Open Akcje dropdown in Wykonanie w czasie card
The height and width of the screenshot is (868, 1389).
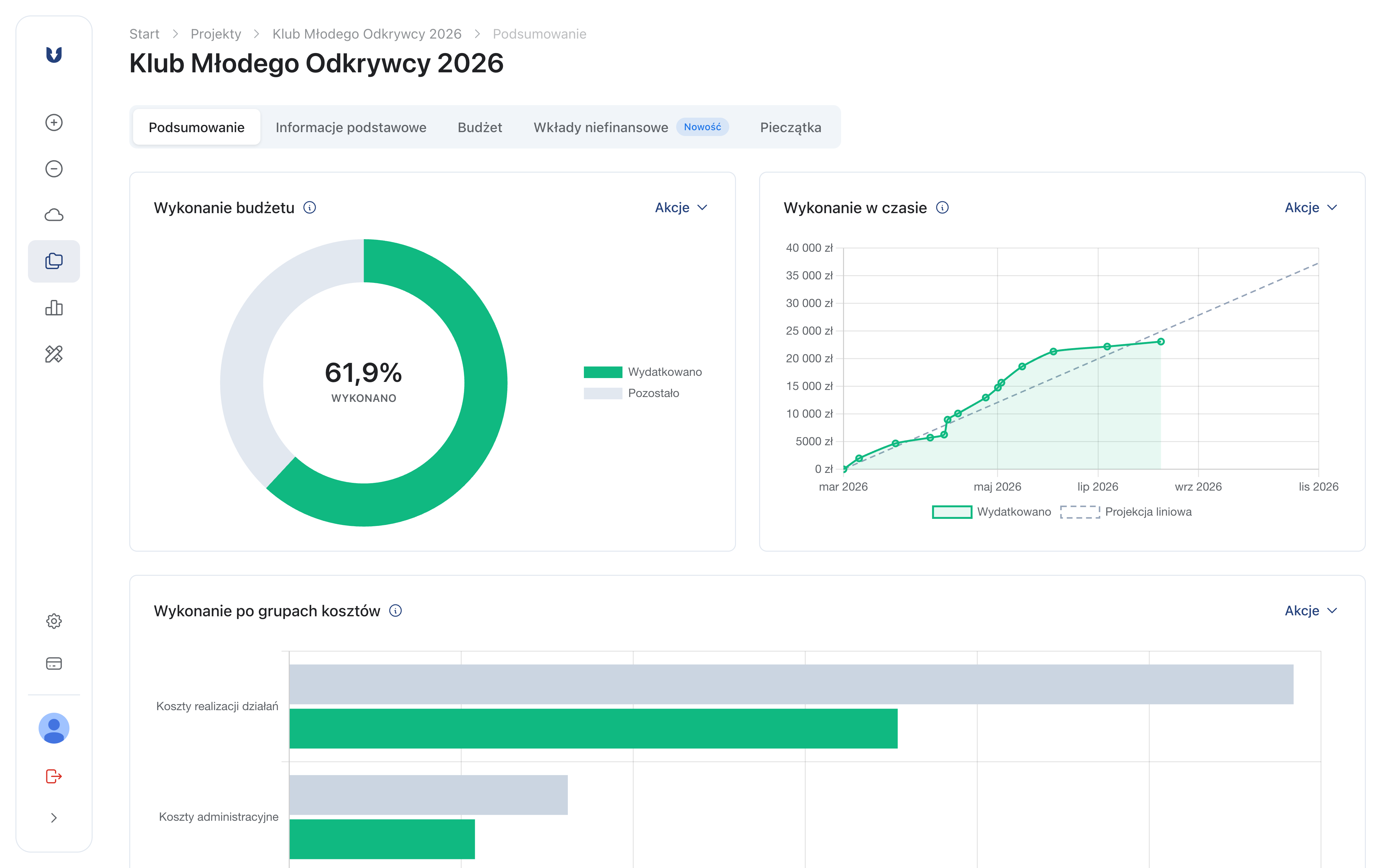tap(1311, 207)
